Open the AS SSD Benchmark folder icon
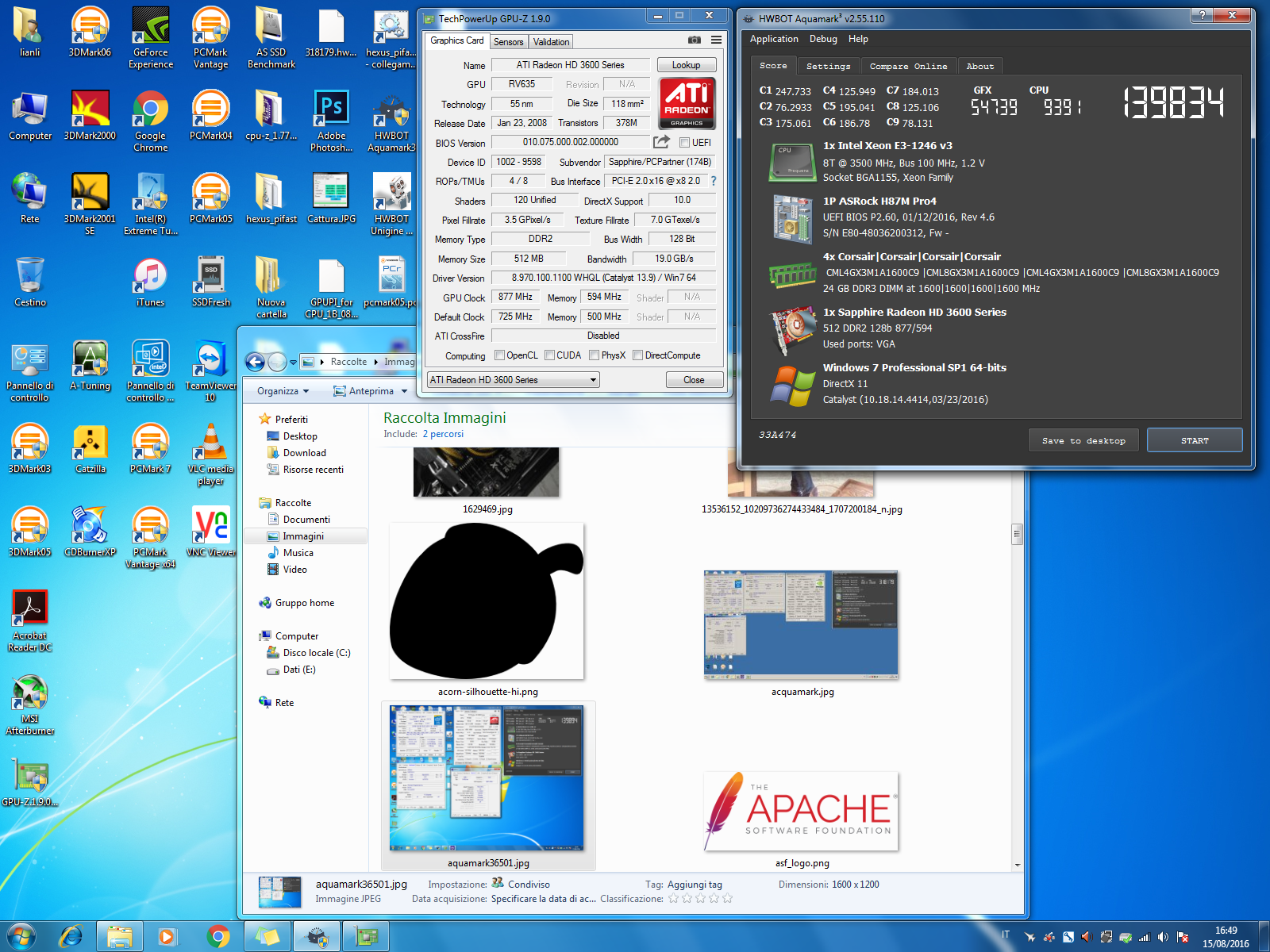Viewport: 1270px width, 952px height. click(271, 37)
